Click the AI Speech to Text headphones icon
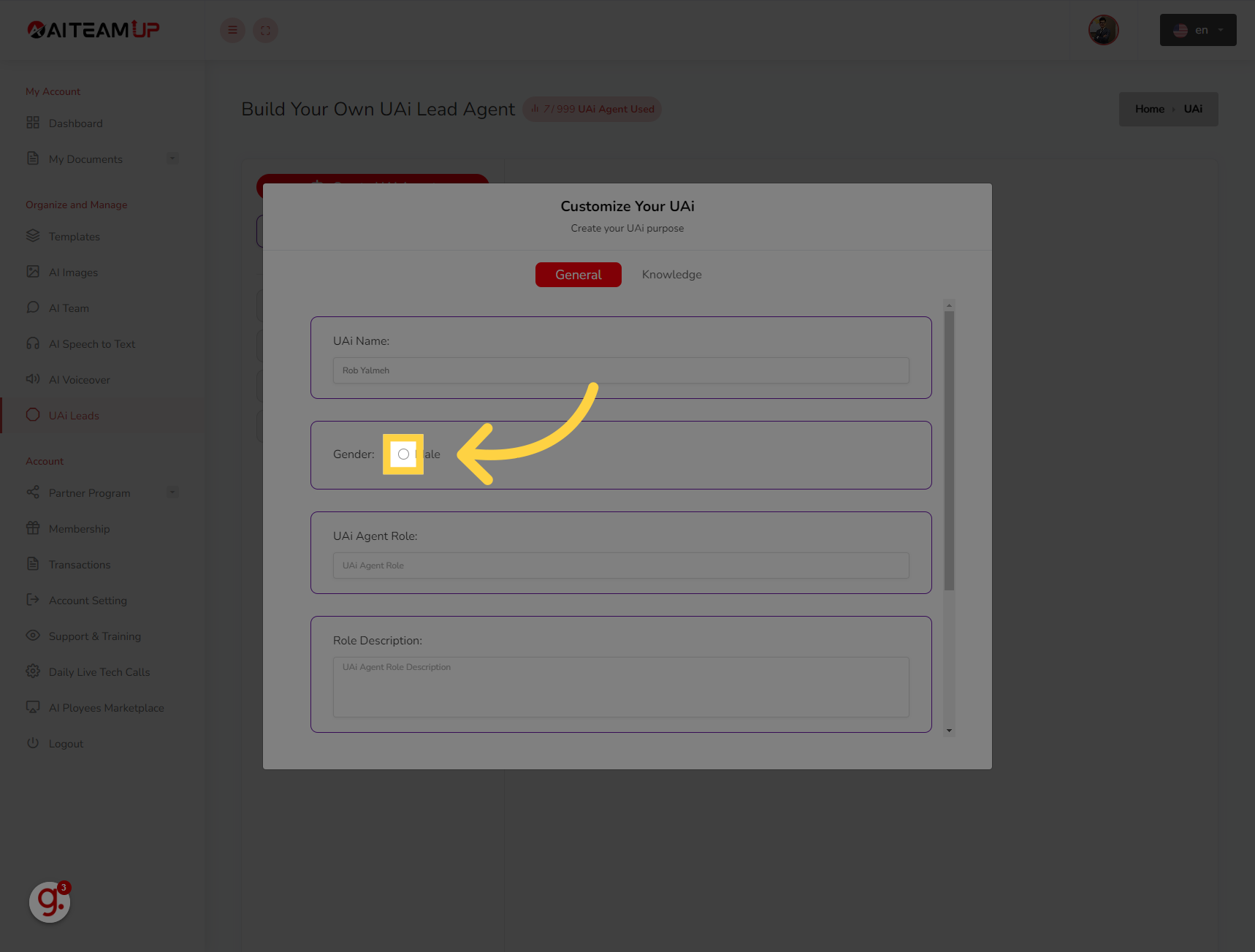 click(33, 343)
